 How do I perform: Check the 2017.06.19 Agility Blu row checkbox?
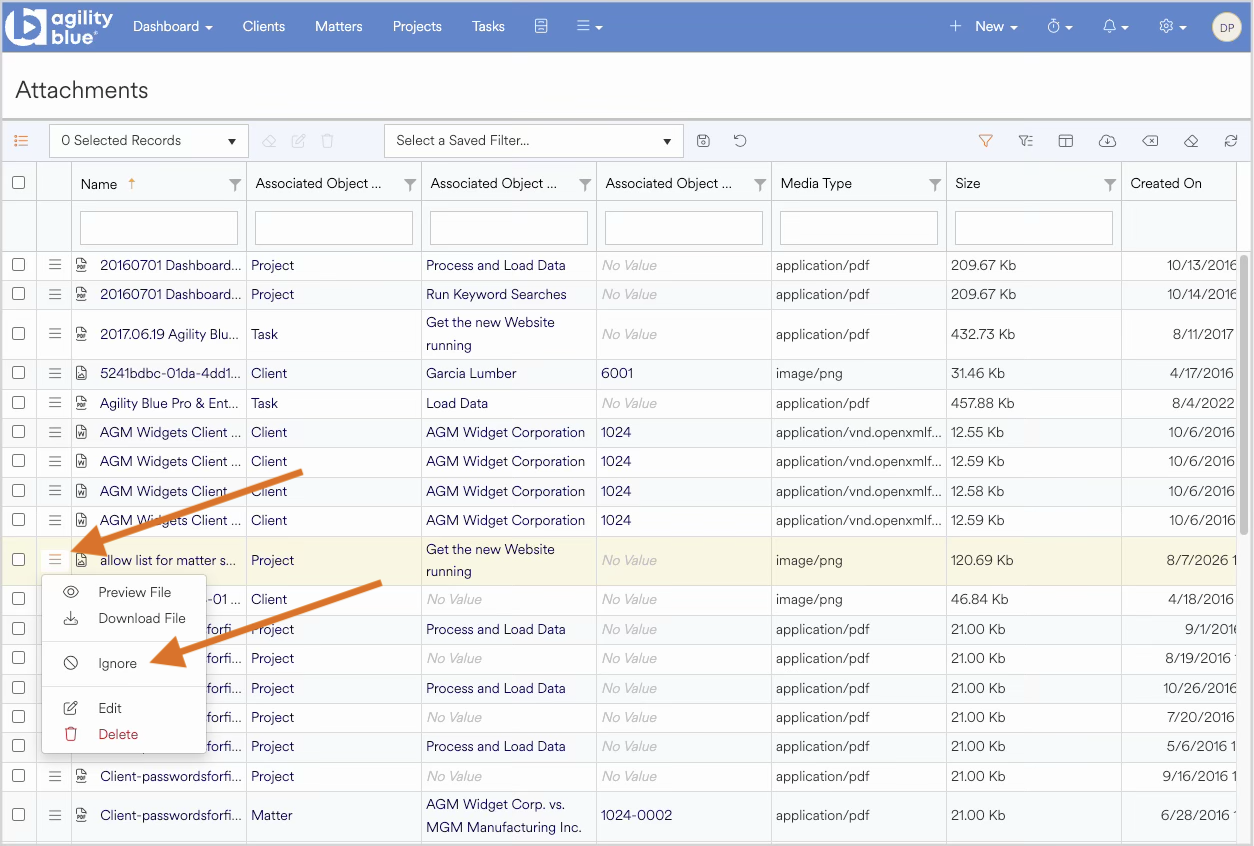click(x=19, y=334)
